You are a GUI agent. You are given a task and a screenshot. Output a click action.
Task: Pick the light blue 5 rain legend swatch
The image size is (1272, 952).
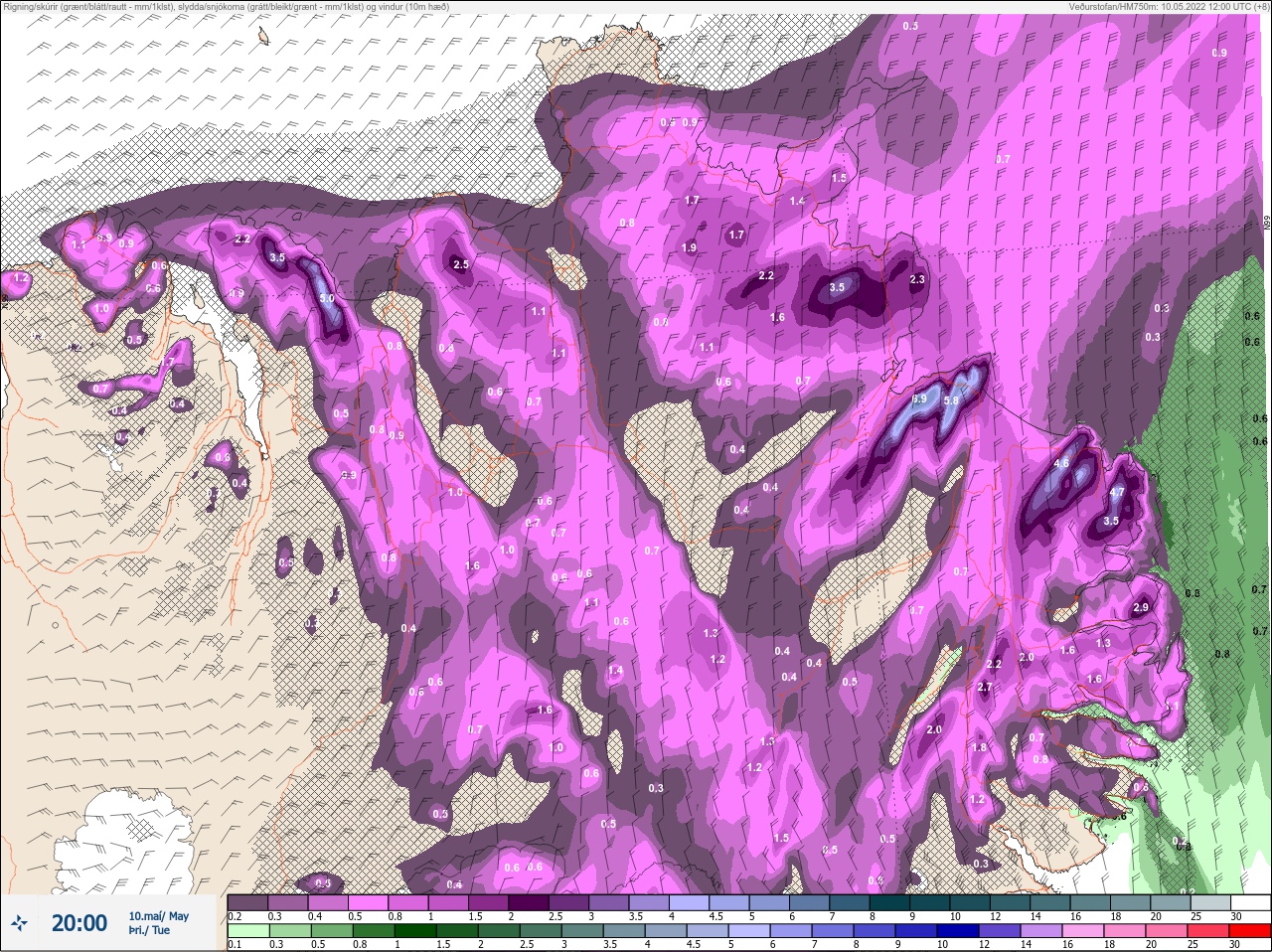tap(749, 931)
